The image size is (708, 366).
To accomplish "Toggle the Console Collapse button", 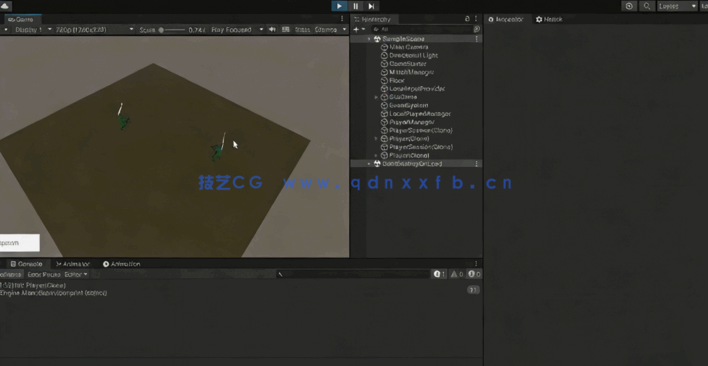I will (x=11, y=274).
